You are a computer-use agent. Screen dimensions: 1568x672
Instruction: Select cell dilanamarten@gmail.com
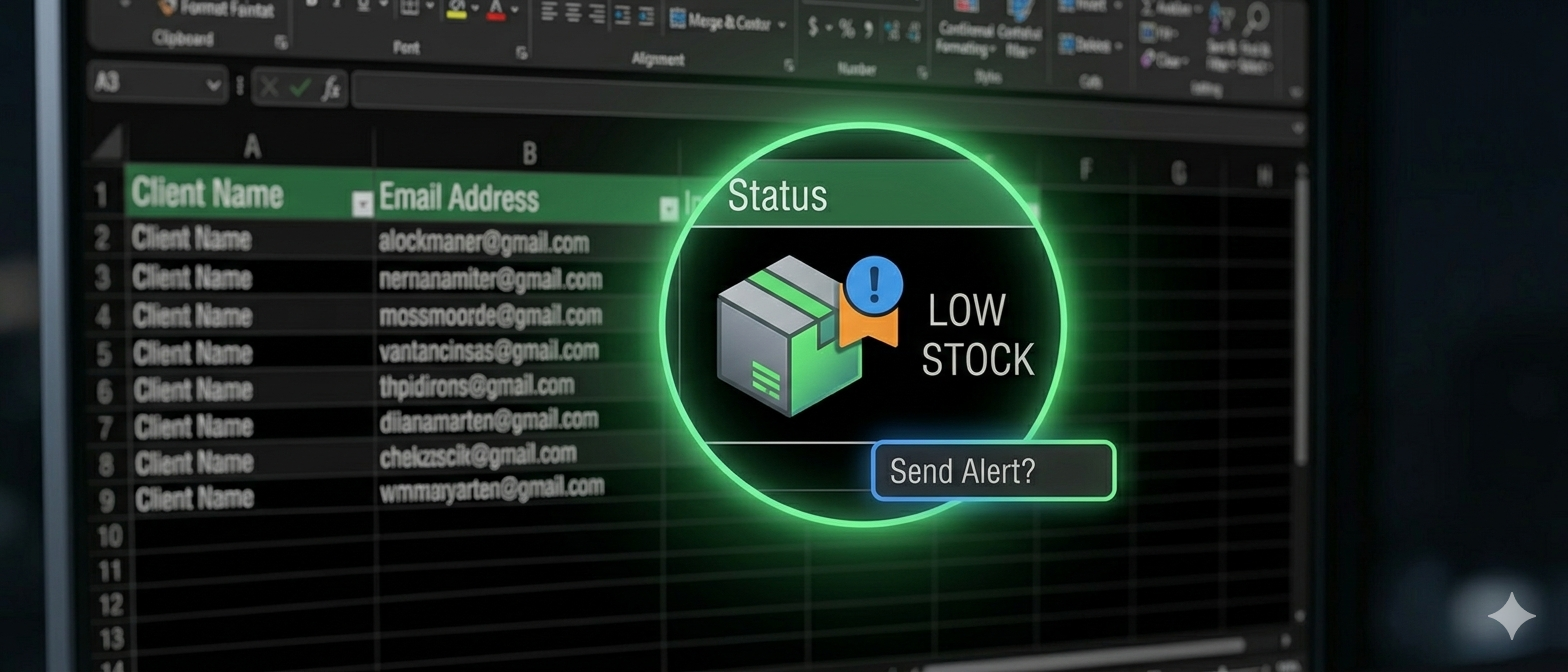coord(520,420)
